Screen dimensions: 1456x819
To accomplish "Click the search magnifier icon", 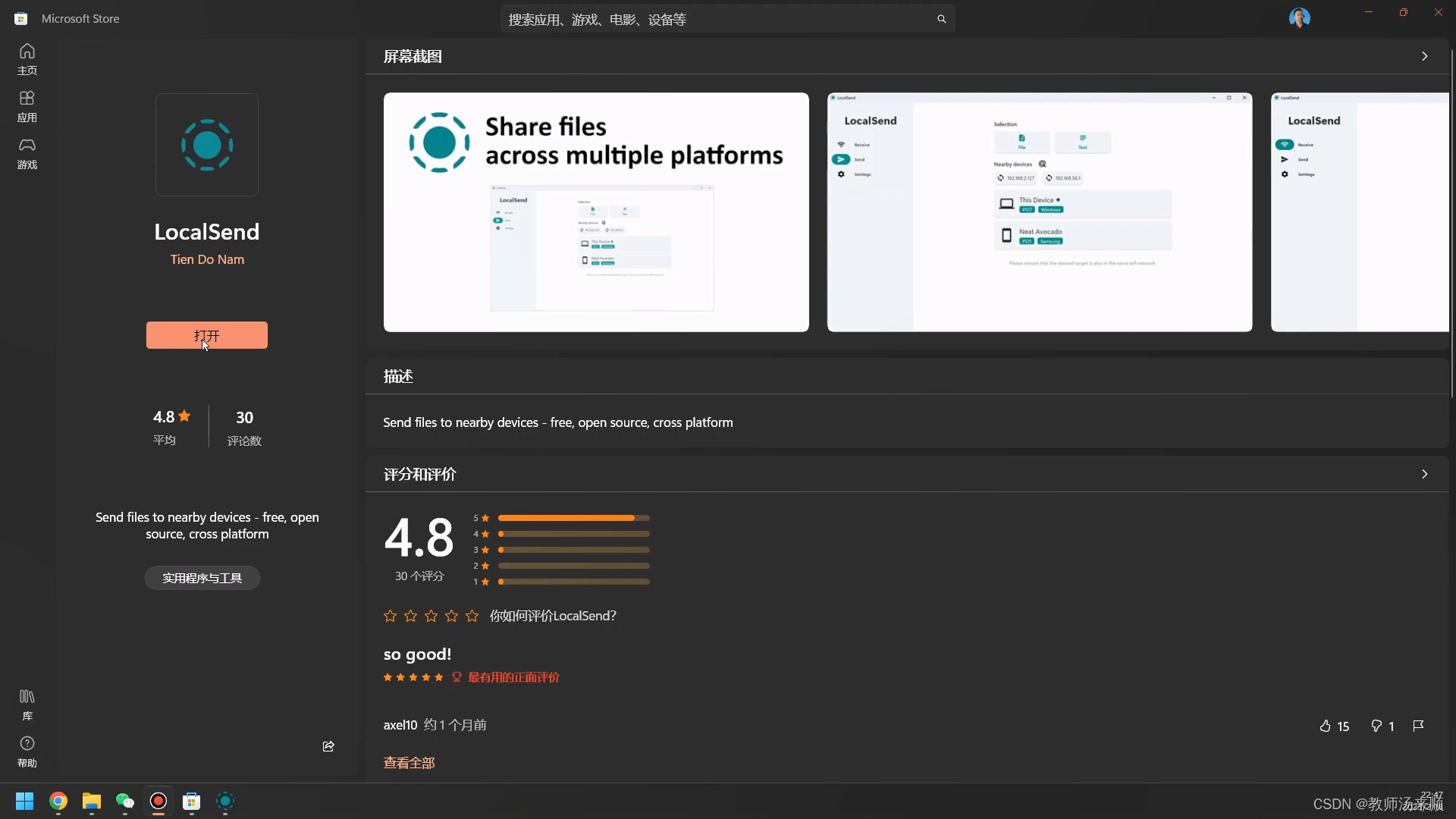I will pos(941,19).
